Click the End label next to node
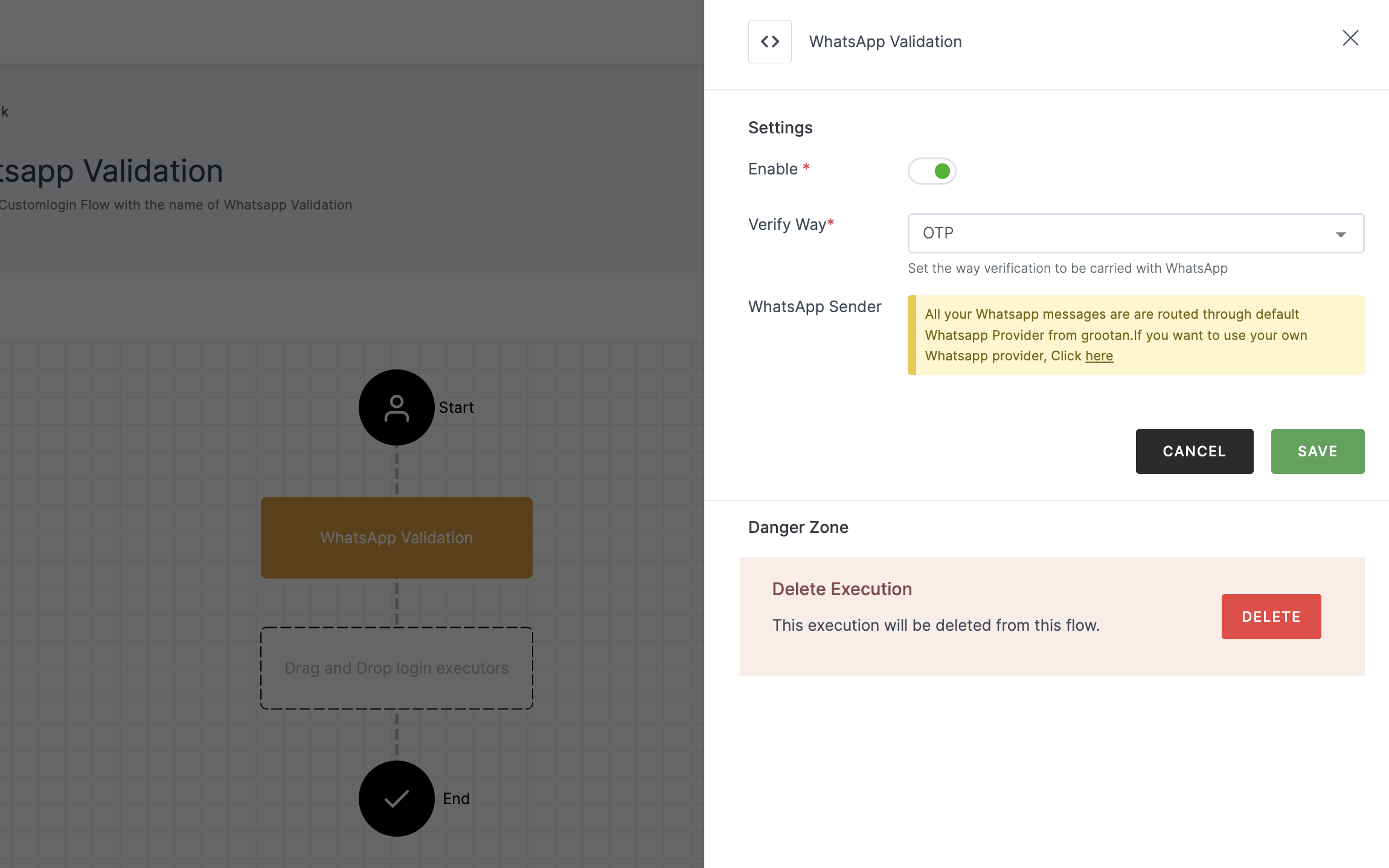The height and width of the screenshot is (868, 1389). [x=456, y=799]
